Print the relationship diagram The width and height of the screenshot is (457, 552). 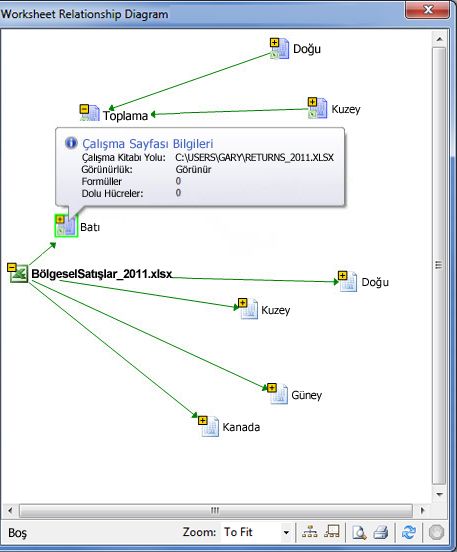[x=380, y=532]
